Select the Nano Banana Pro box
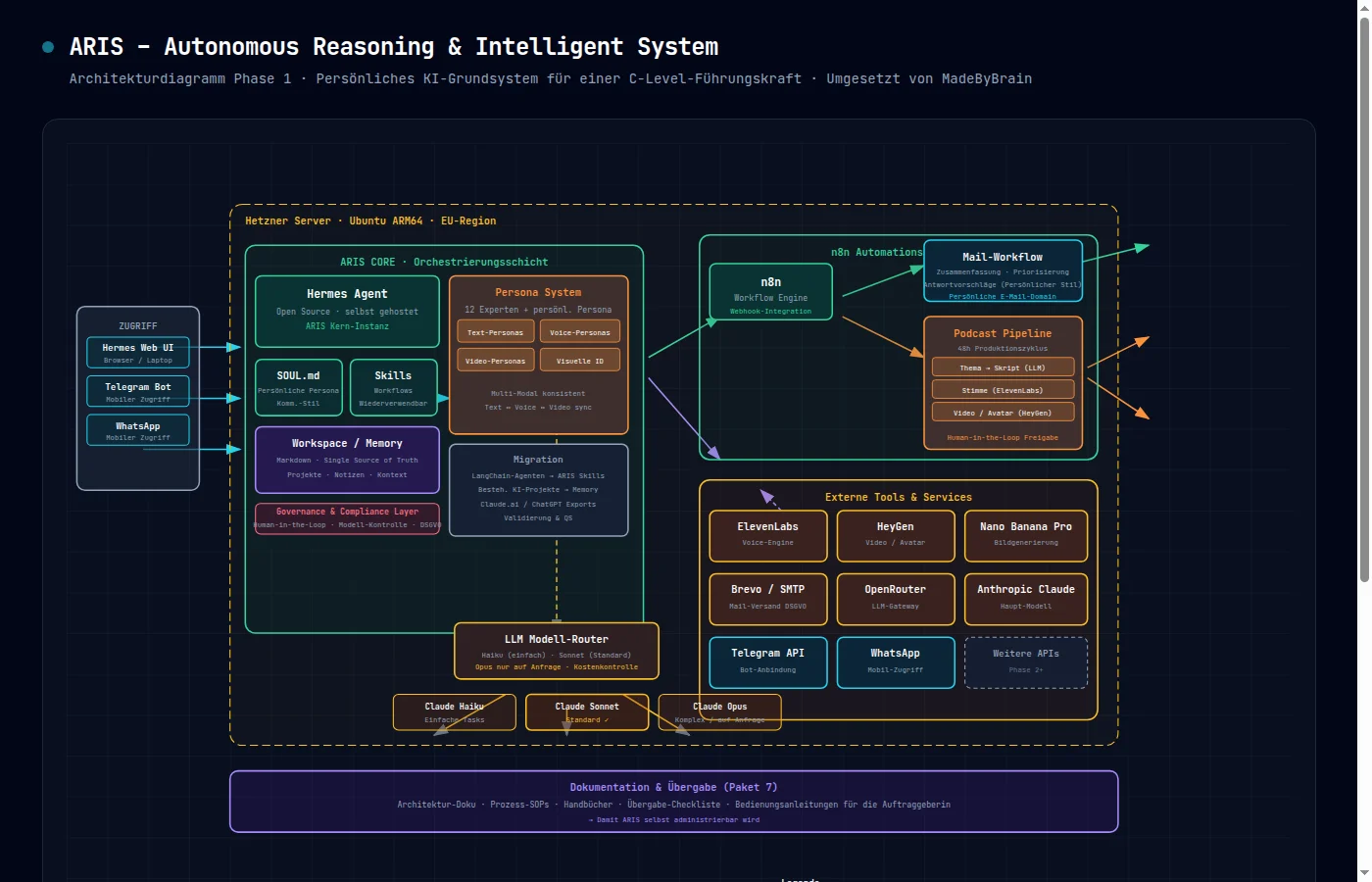Screen dimensions: 1372x882 [1026, 536]
